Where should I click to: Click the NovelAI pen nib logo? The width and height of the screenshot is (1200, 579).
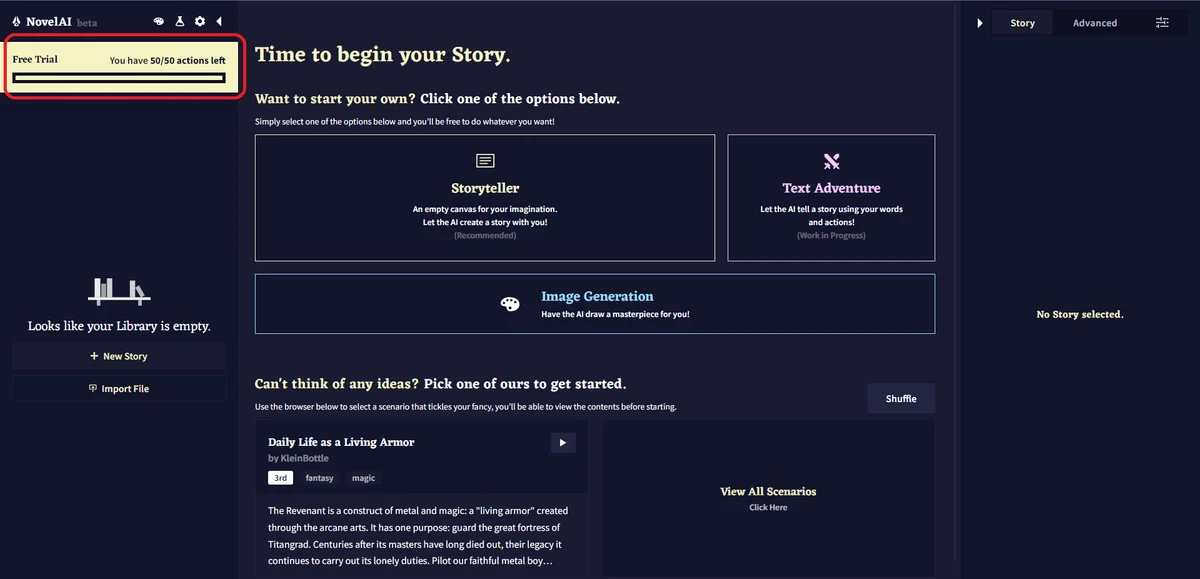(17, 22)
